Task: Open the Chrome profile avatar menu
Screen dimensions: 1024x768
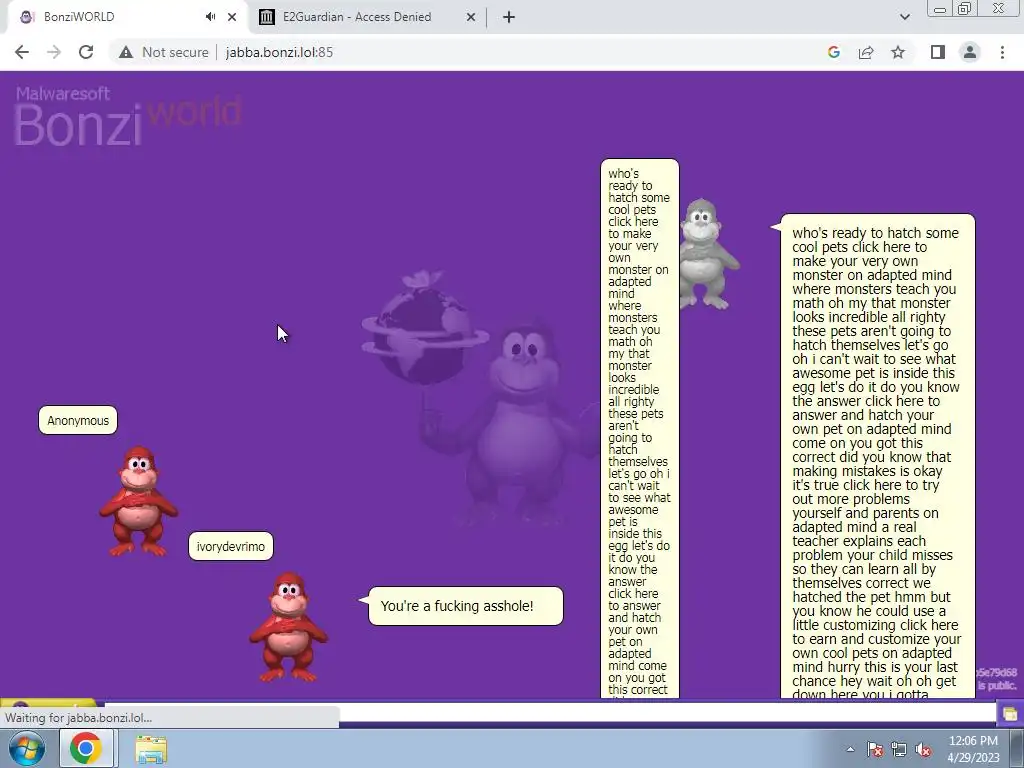Action: pos(970,52)
